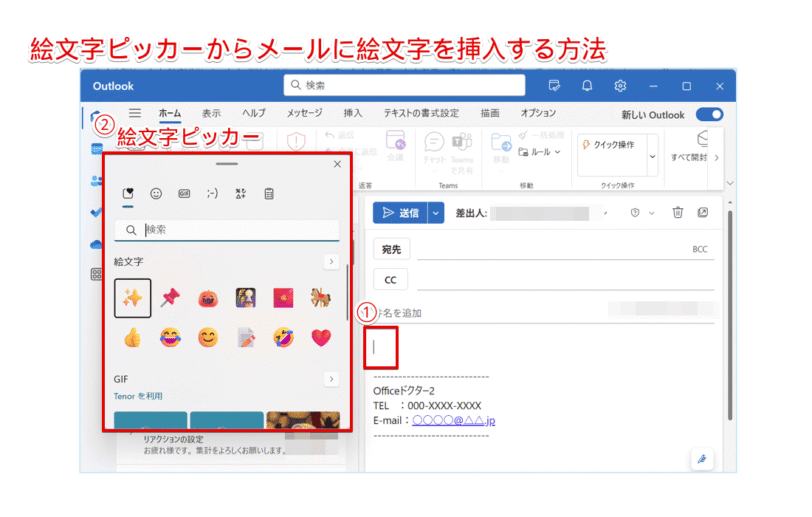Open the more apps grid in sidebar
Screen dimensions: 812x517
click(96, 274)
